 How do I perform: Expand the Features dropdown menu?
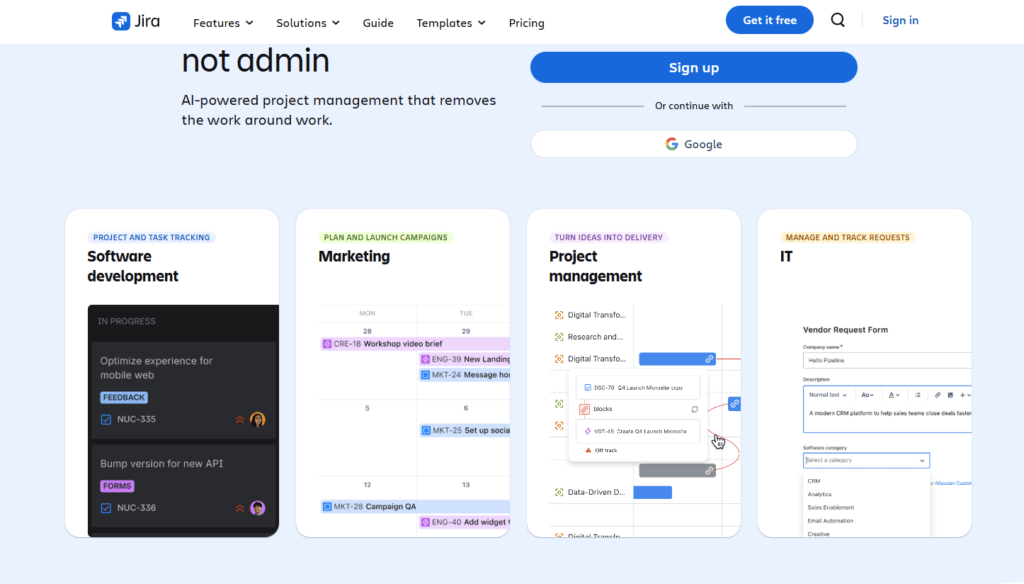point(223,23)
